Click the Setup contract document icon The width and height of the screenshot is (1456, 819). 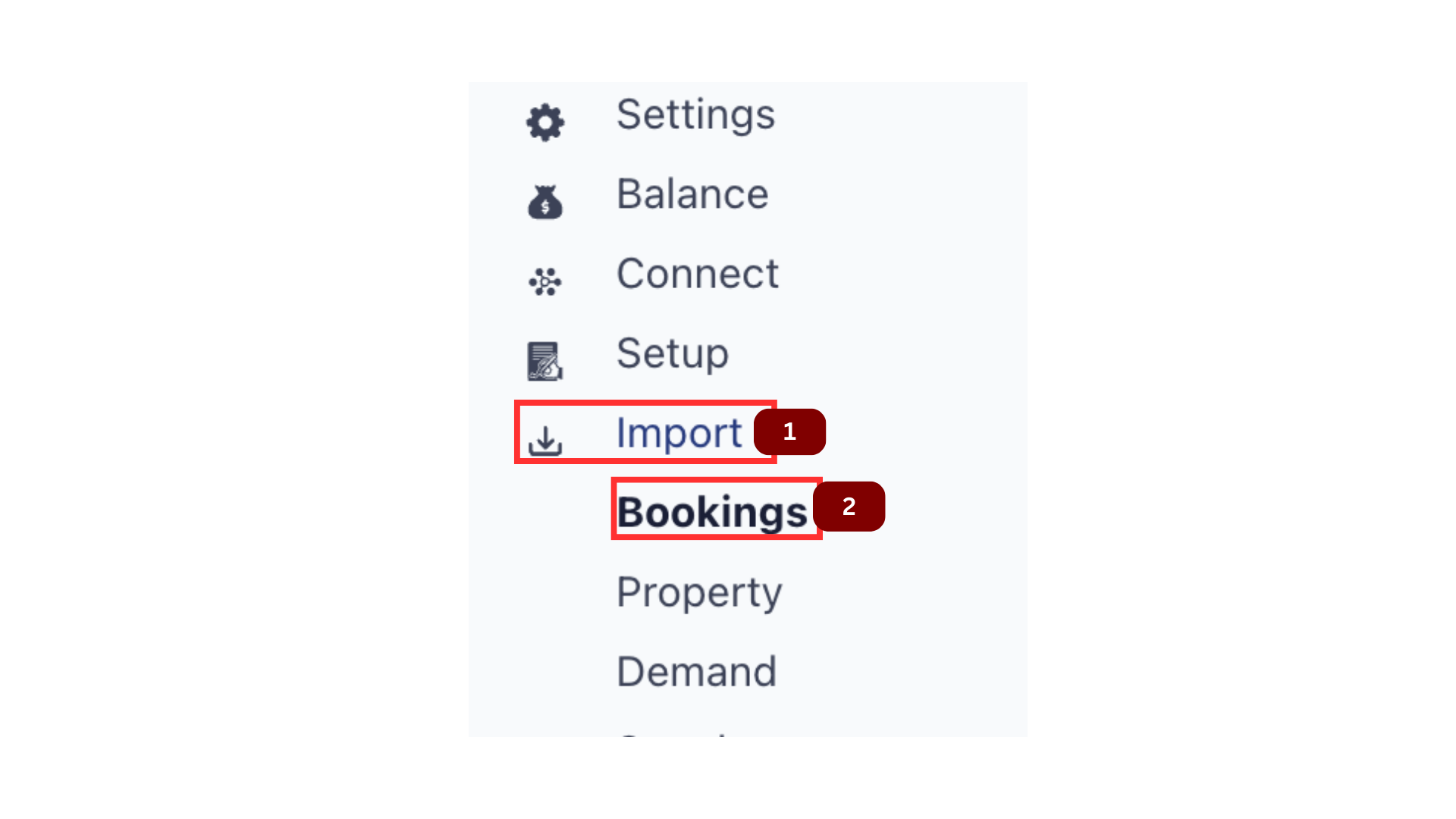[544, 362]
